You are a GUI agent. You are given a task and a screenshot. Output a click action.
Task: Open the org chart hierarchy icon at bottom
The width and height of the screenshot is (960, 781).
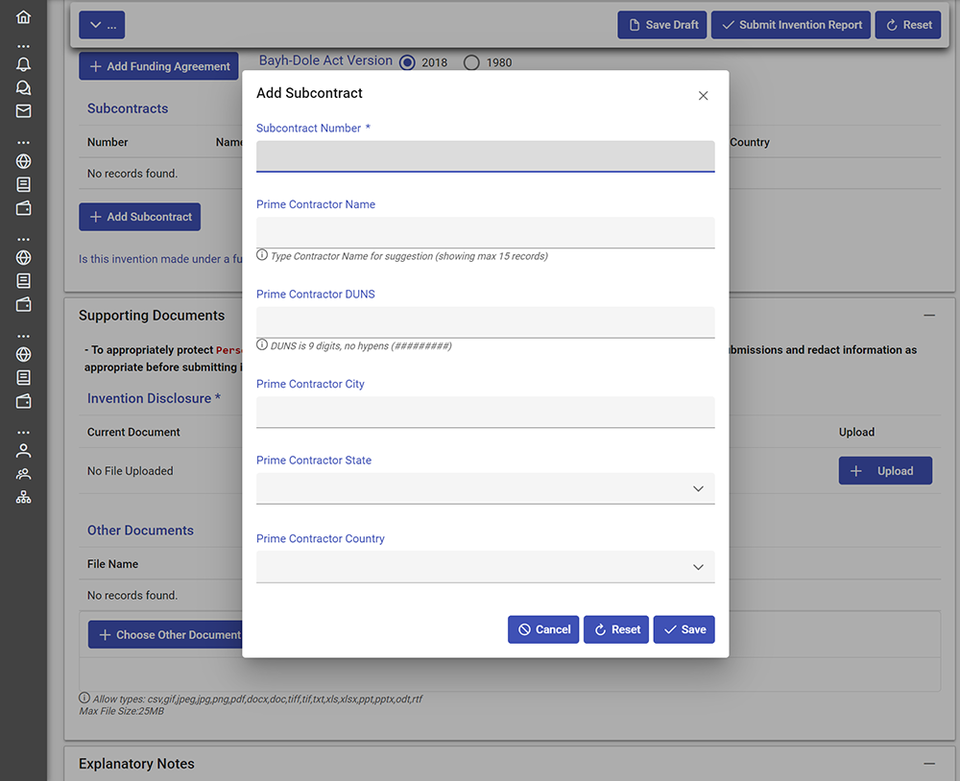pyautogui.click(x=22, y=496)
